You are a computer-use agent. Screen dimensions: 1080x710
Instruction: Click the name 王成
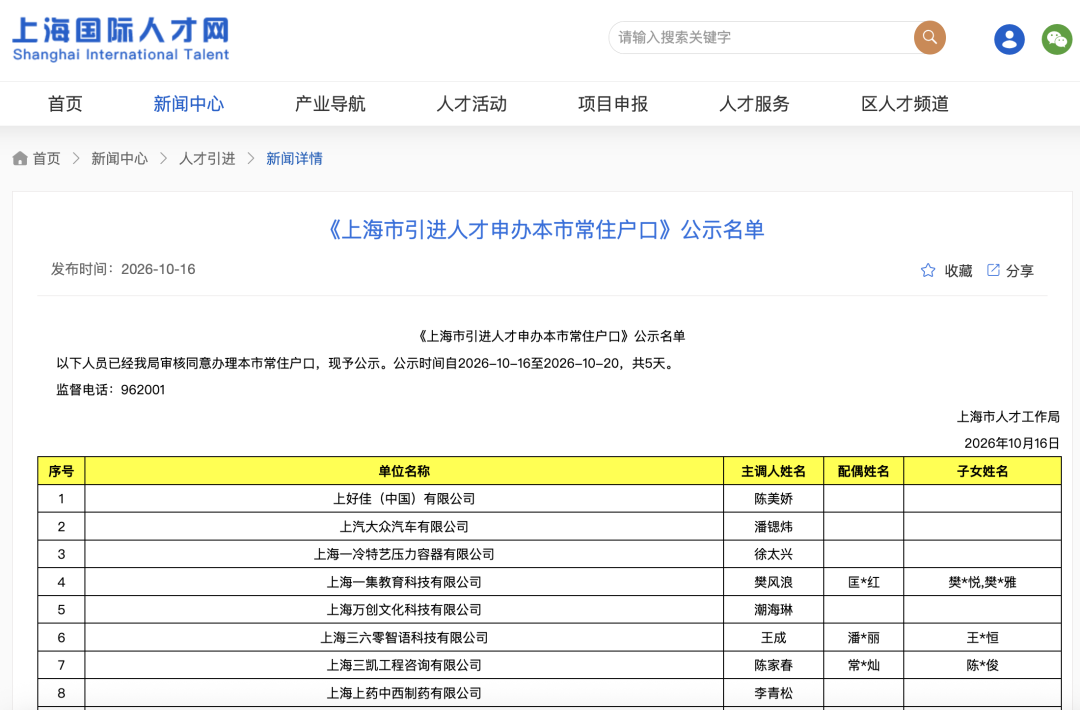point(773,638)
